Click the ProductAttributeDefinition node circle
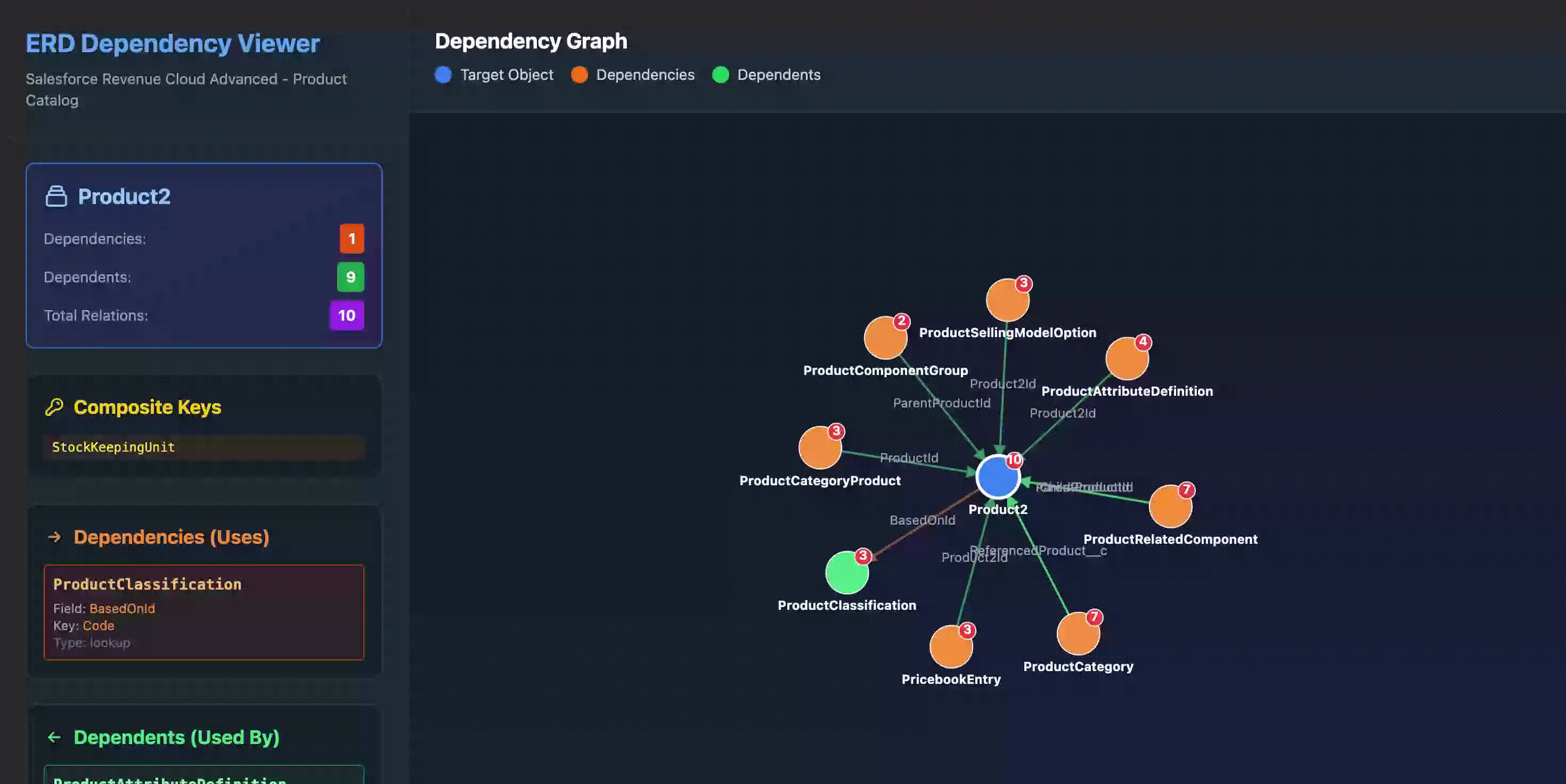Screen dimensions: 1566x784 tap(1126, 359)
